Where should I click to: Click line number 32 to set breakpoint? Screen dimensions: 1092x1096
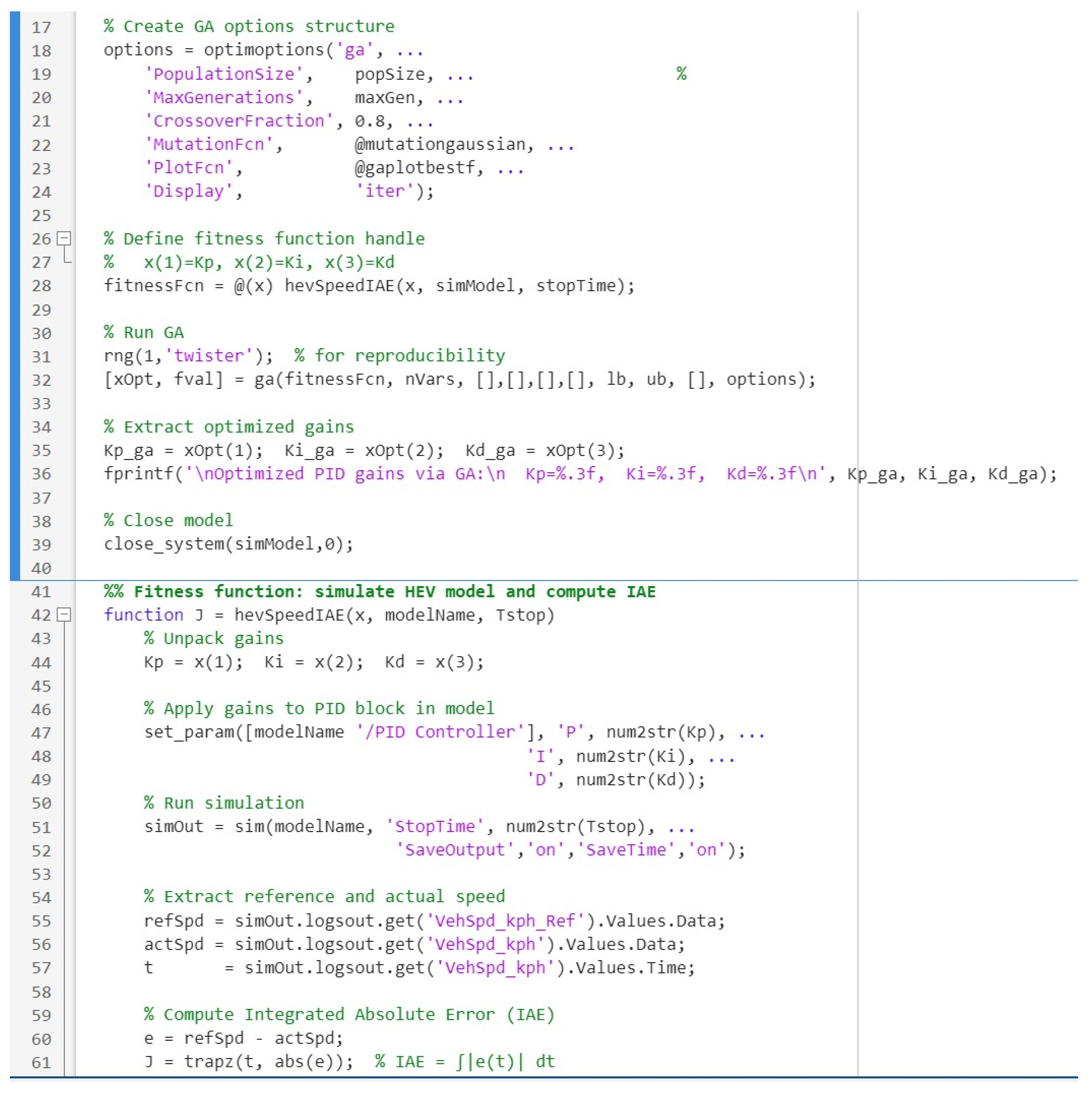pos(41,380)
